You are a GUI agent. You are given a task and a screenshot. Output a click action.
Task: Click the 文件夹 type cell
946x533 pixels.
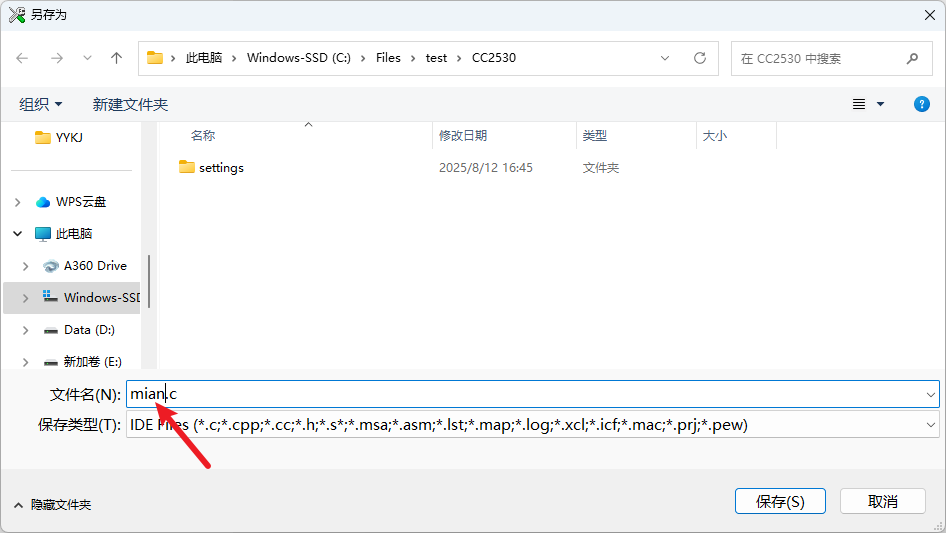pos(601,168)
